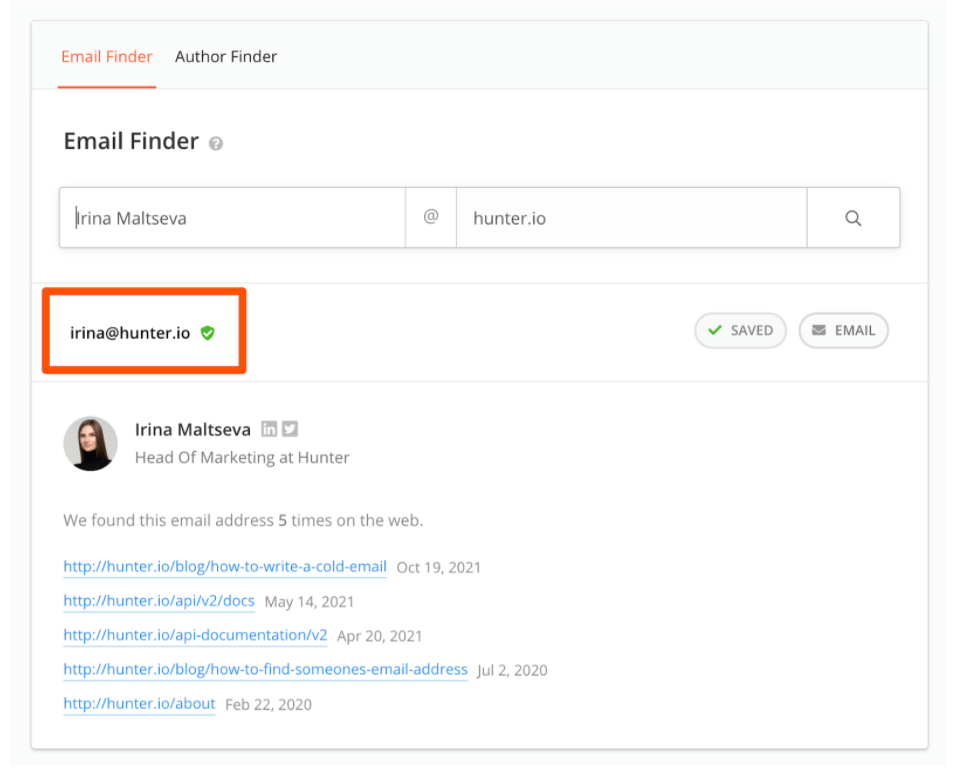Open the how-to-write-a-cold-email link
The height and width of the screenshot is (772, 956).
(x=225, y=566)
